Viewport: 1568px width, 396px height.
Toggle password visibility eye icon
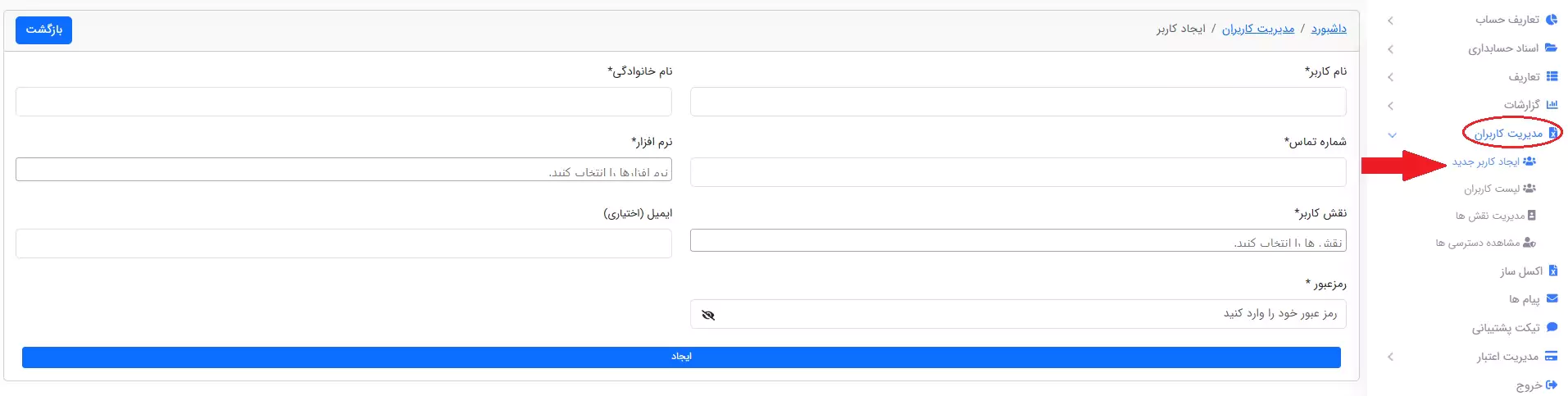(708, 315)
